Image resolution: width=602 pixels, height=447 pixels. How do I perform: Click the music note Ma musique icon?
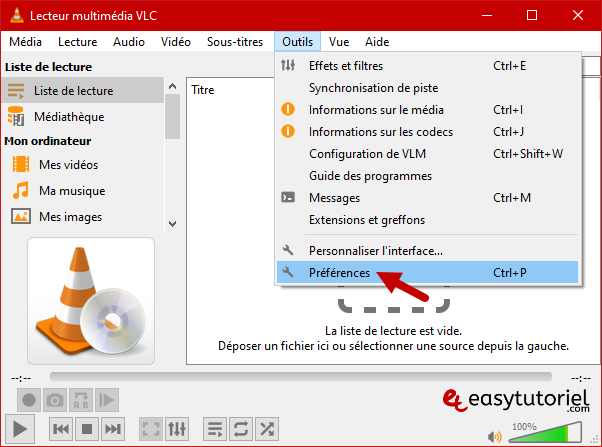[x=21, y=190]
